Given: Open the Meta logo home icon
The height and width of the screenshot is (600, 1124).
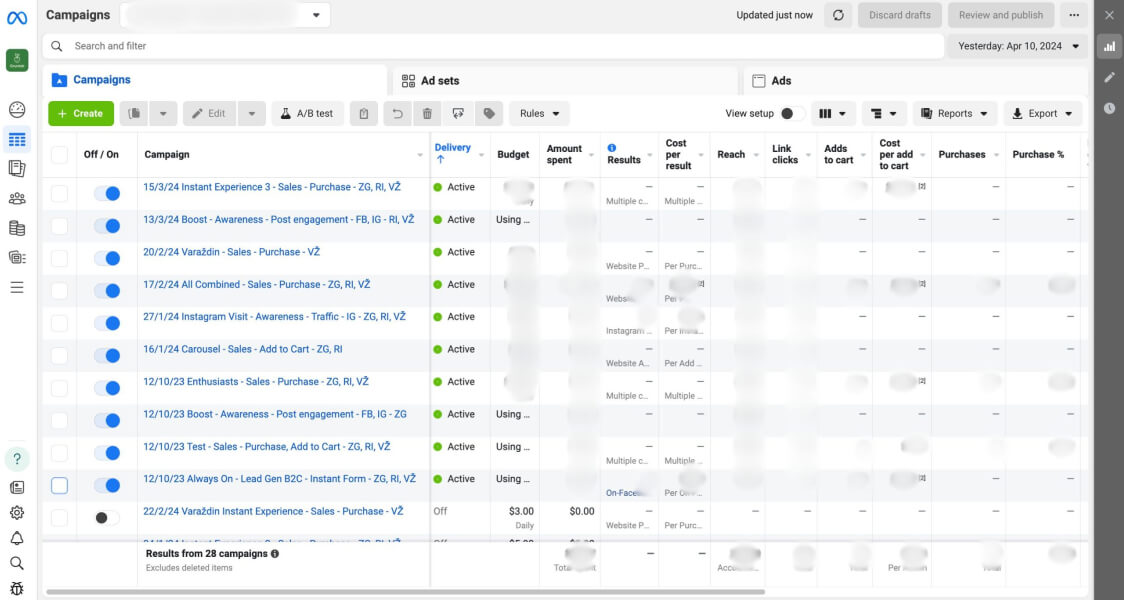Looking at the screenshot, I should pyautogui.click(x=17, y=18).
